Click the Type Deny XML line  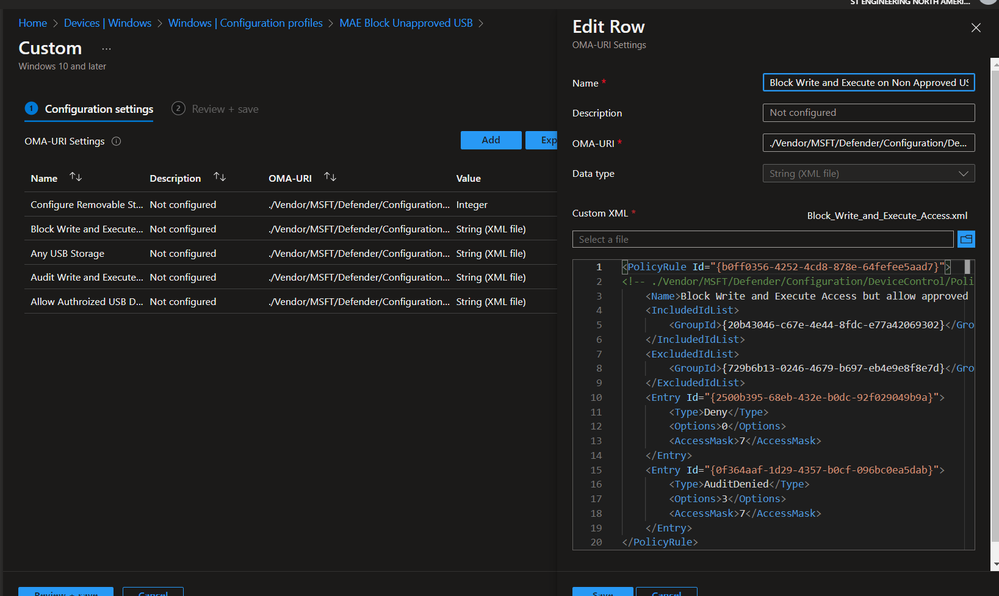click(x=719, y=412)
